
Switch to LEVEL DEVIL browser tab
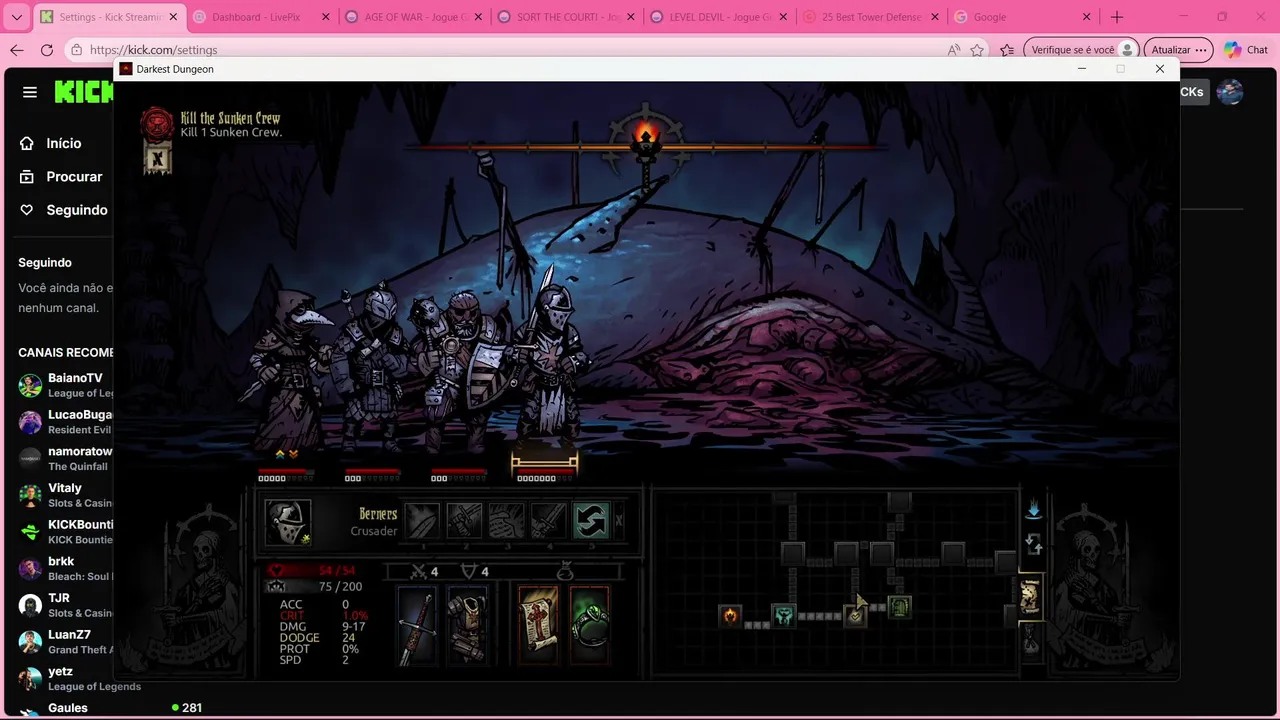coord(718,17)
